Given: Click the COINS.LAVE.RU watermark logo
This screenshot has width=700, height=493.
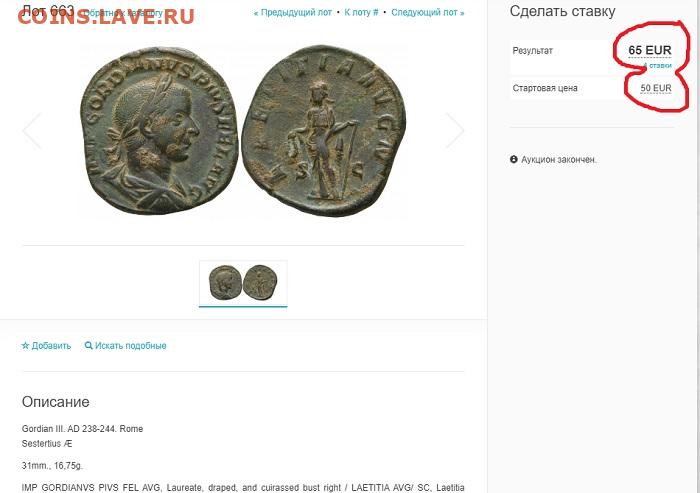Looking at the screenshot, I should pyautogui.click(x=106, y=16).
